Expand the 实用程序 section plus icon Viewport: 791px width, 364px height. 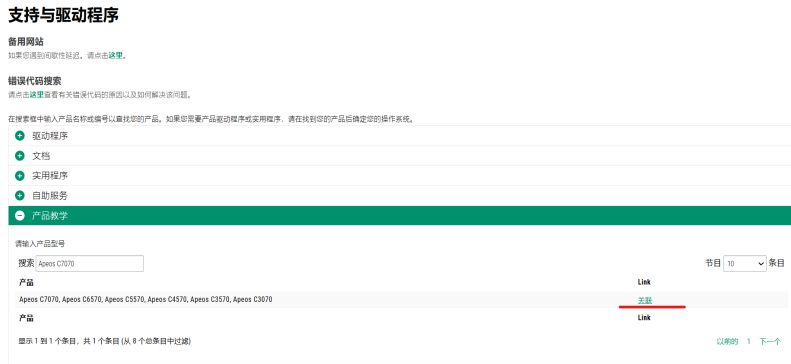tap(20, 175)
